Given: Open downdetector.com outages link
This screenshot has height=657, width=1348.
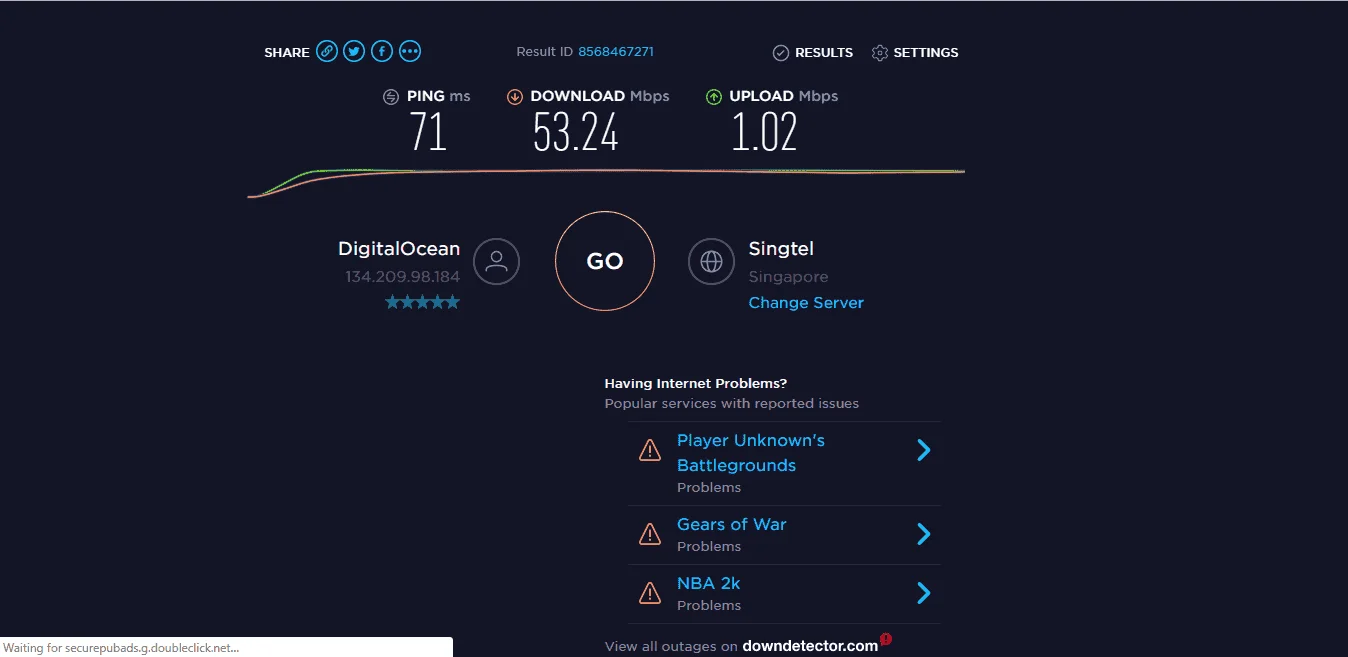Looking at the screenshot, I should [x=810, y=646].
